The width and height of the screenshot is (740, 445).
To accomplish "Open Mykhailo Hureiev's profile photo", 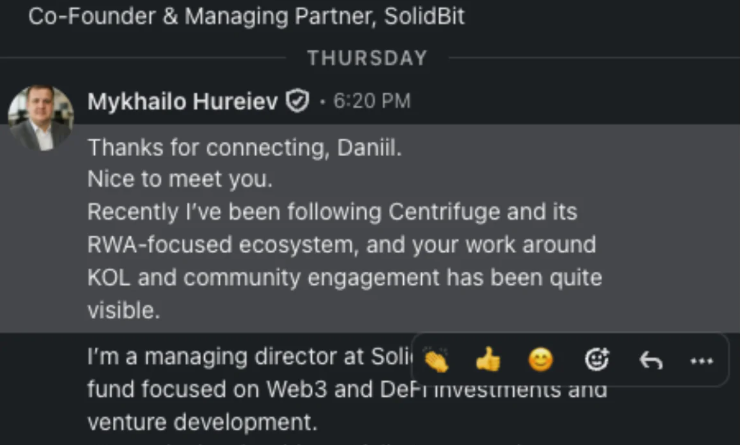I will click(x=41, y=118).
